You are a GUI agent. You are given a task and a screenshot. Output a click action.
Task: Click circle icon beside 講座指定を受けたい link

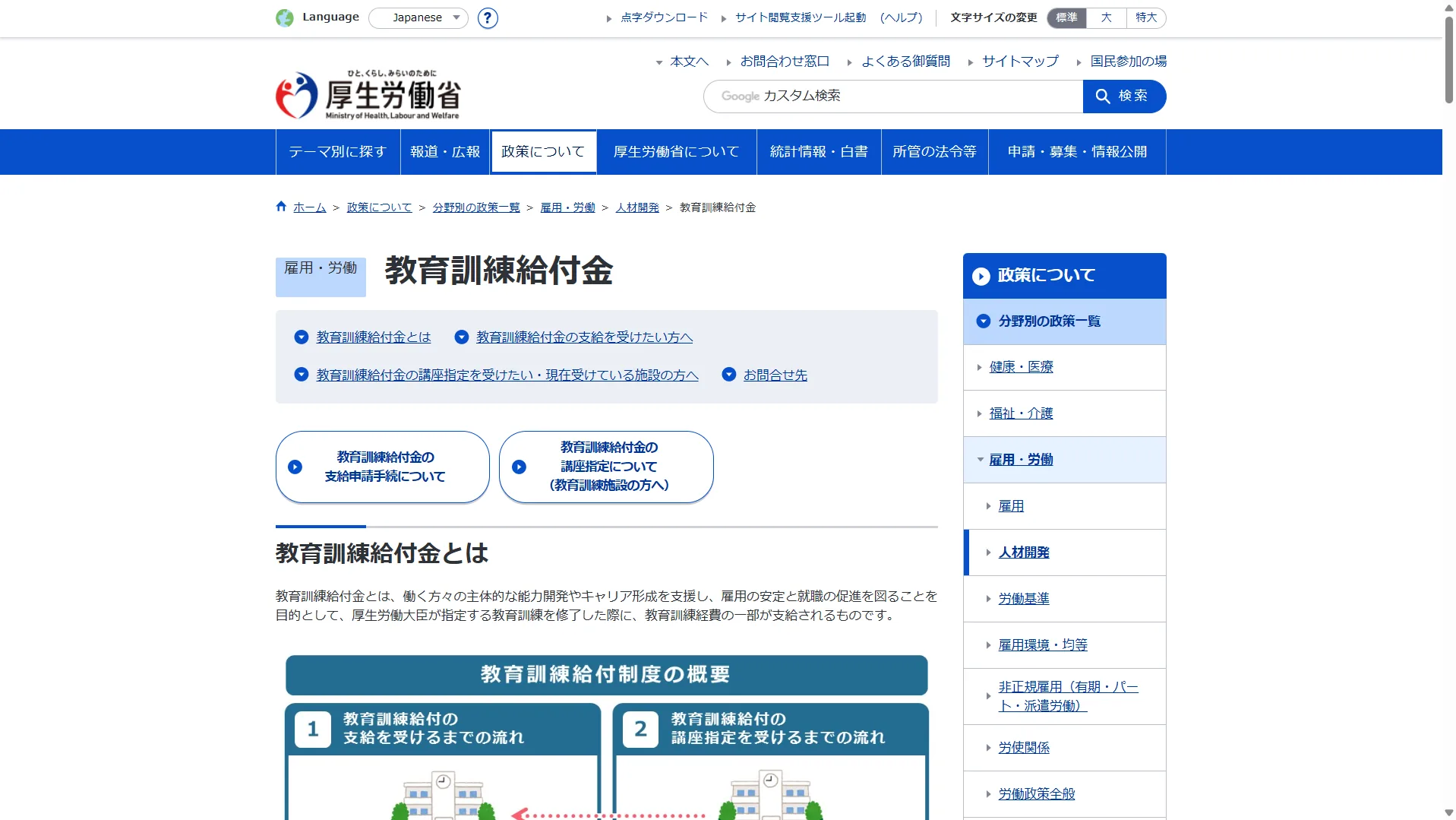pos(302,374)
